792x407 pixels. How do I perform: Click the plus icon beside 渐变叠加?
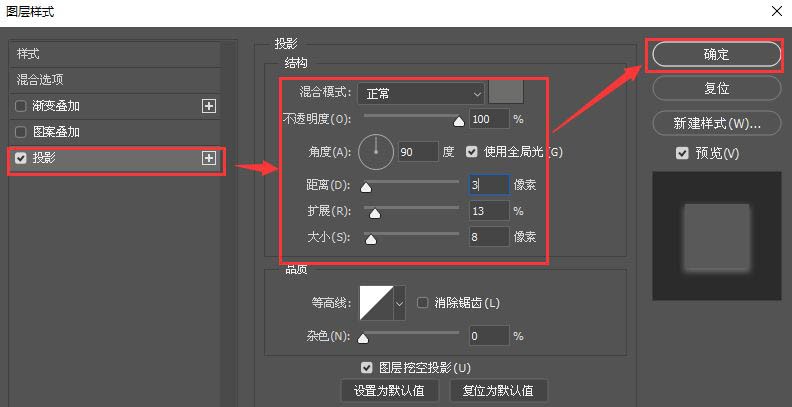click(x=209, y=106)
